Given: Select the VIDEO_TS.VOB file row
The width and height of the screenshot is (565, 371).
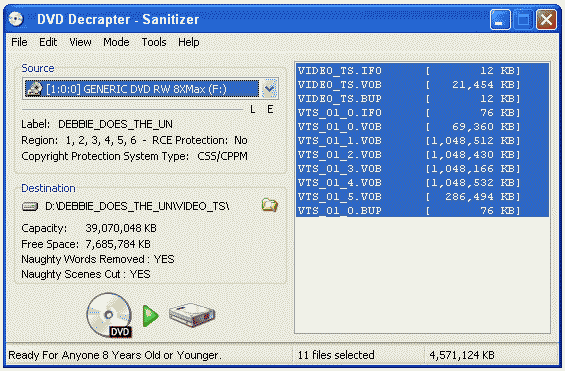Looking at the screenshot, I should tap(422, 85).
